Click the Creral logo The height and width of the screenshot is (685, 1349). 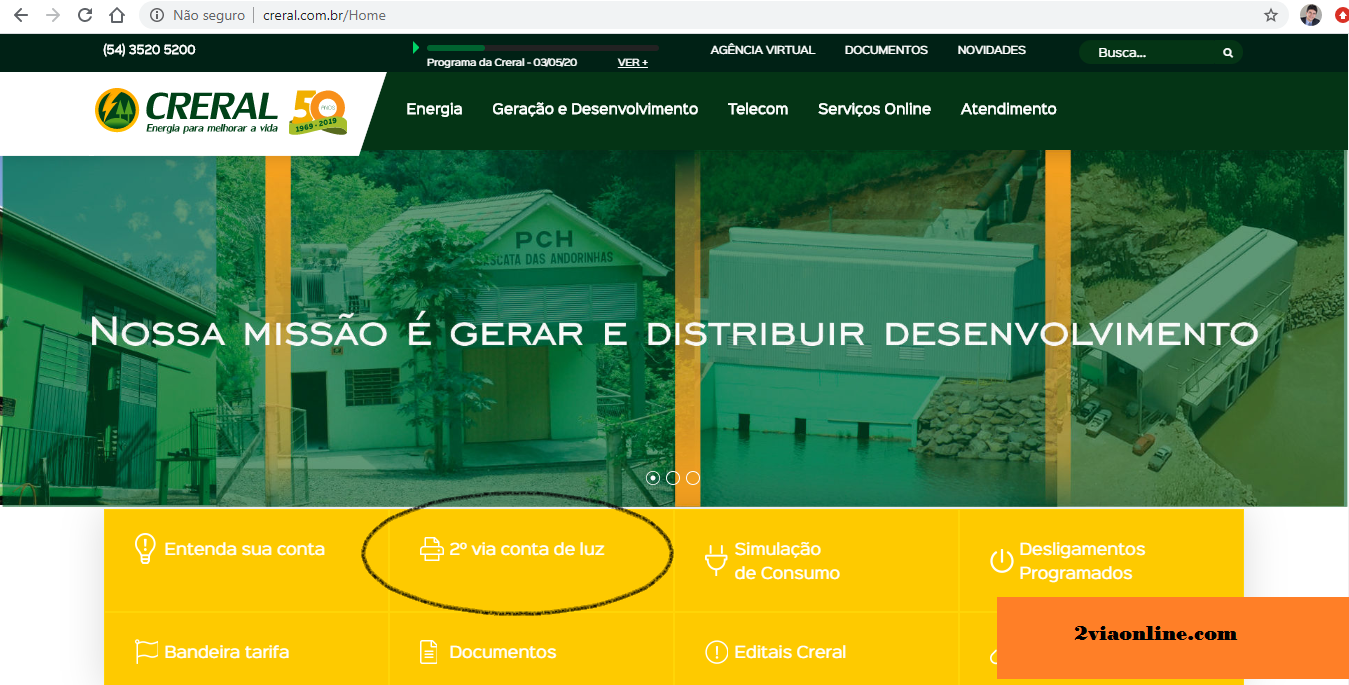pyautogui.click(x=186, y=110)
